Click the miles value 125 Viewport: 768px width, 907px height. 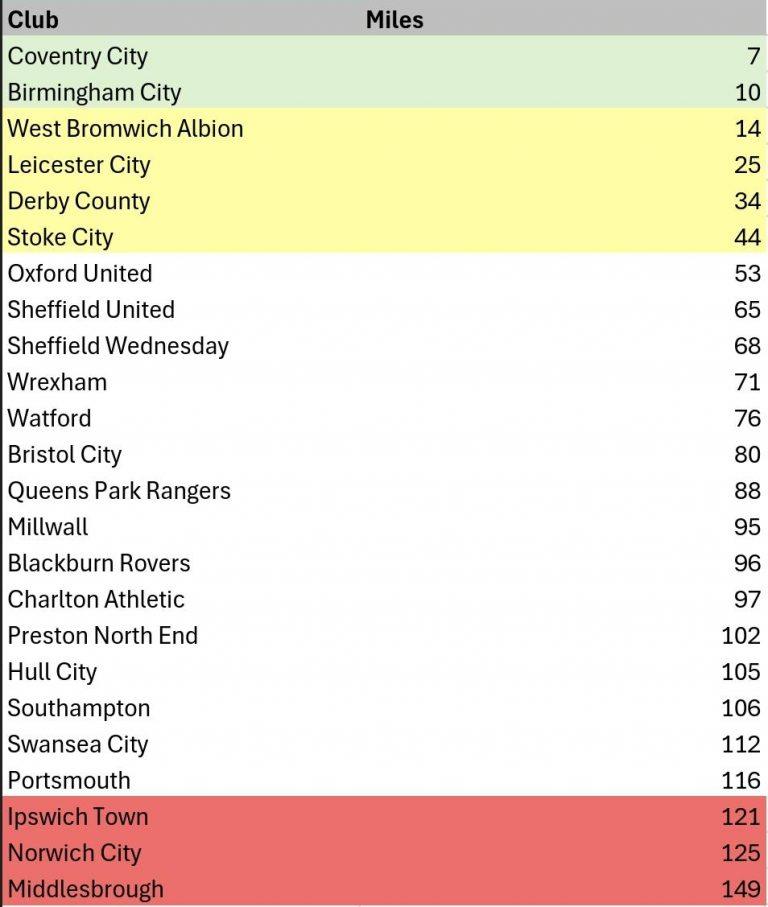pyautogui.click(x=741, y=852)
